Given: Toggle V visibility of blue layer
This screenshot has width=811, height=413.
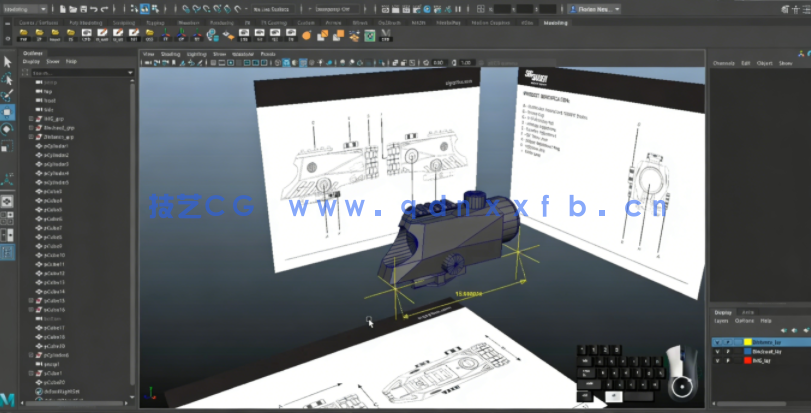Looking at the screenshot, I should 716,351.
